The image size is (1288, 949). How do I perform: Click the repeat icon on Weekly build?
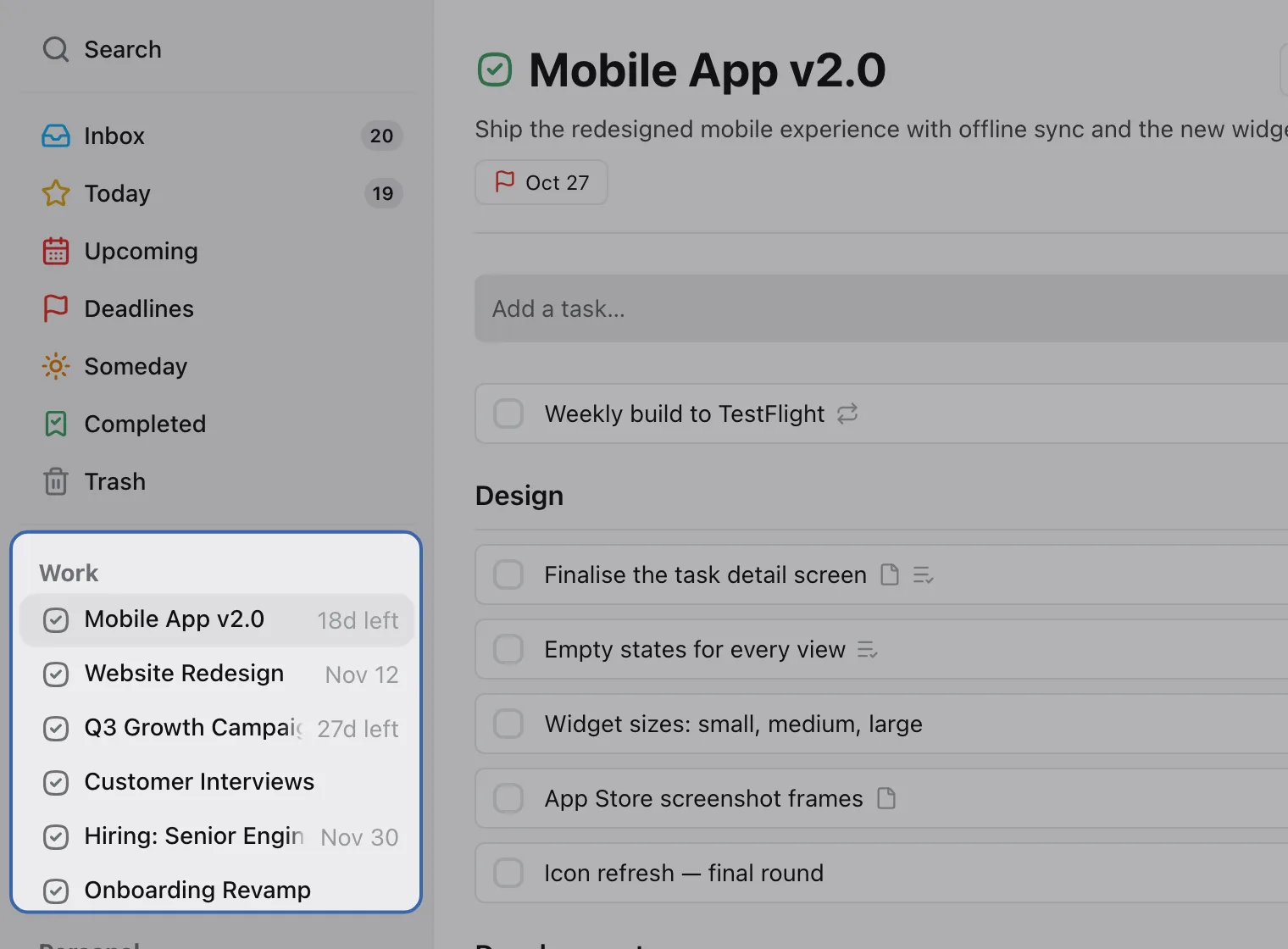point(847,413)
